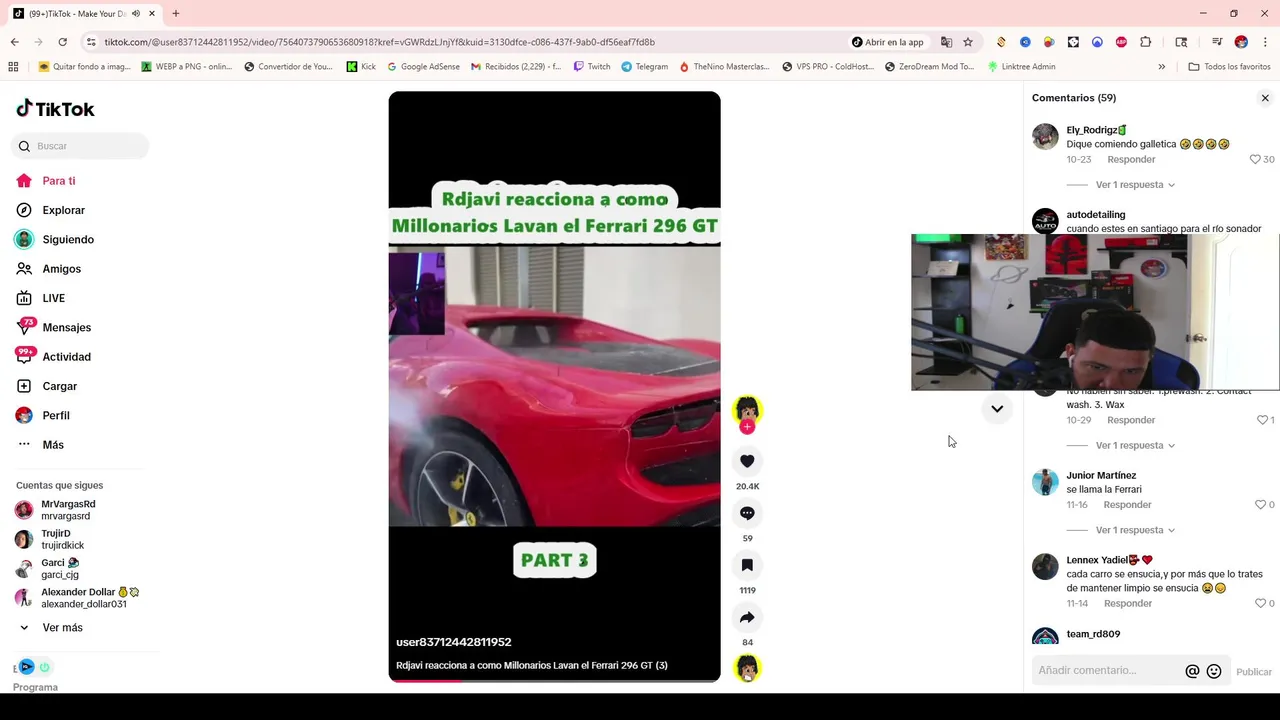Open new browser tab with plus
The image size is (1280, 720).
(176, 14)
